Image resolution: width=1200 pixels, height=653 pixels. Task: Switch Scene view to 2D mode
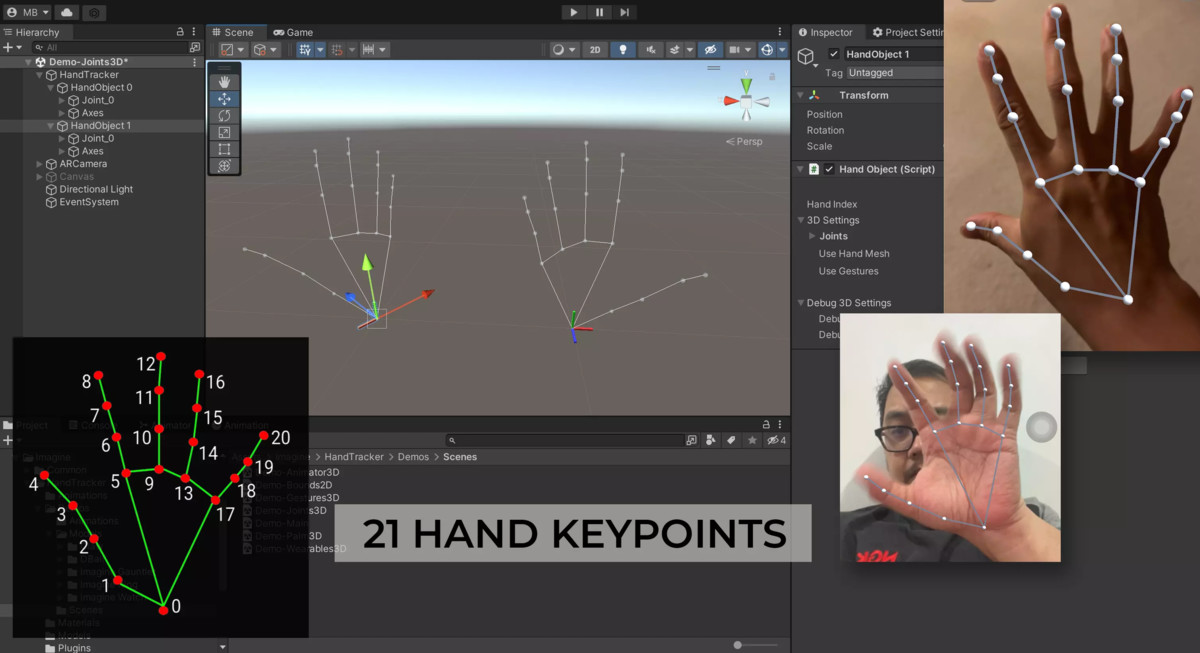[595, 48]
